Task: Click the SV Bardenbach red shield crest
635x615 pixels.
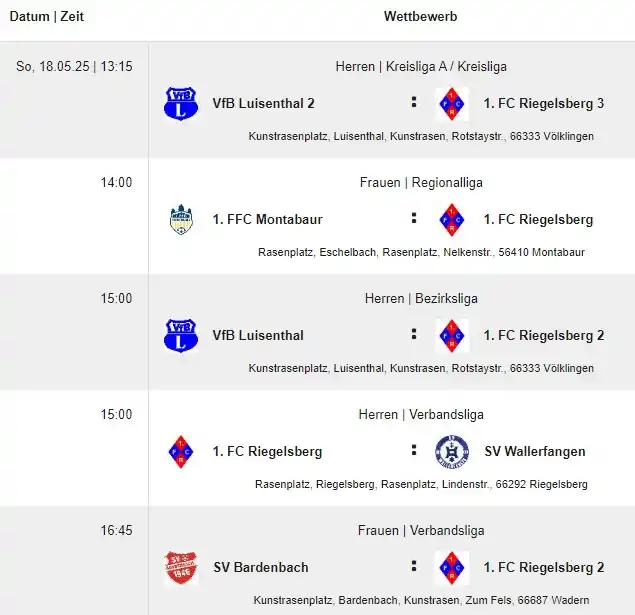Action: click(181, 568)
